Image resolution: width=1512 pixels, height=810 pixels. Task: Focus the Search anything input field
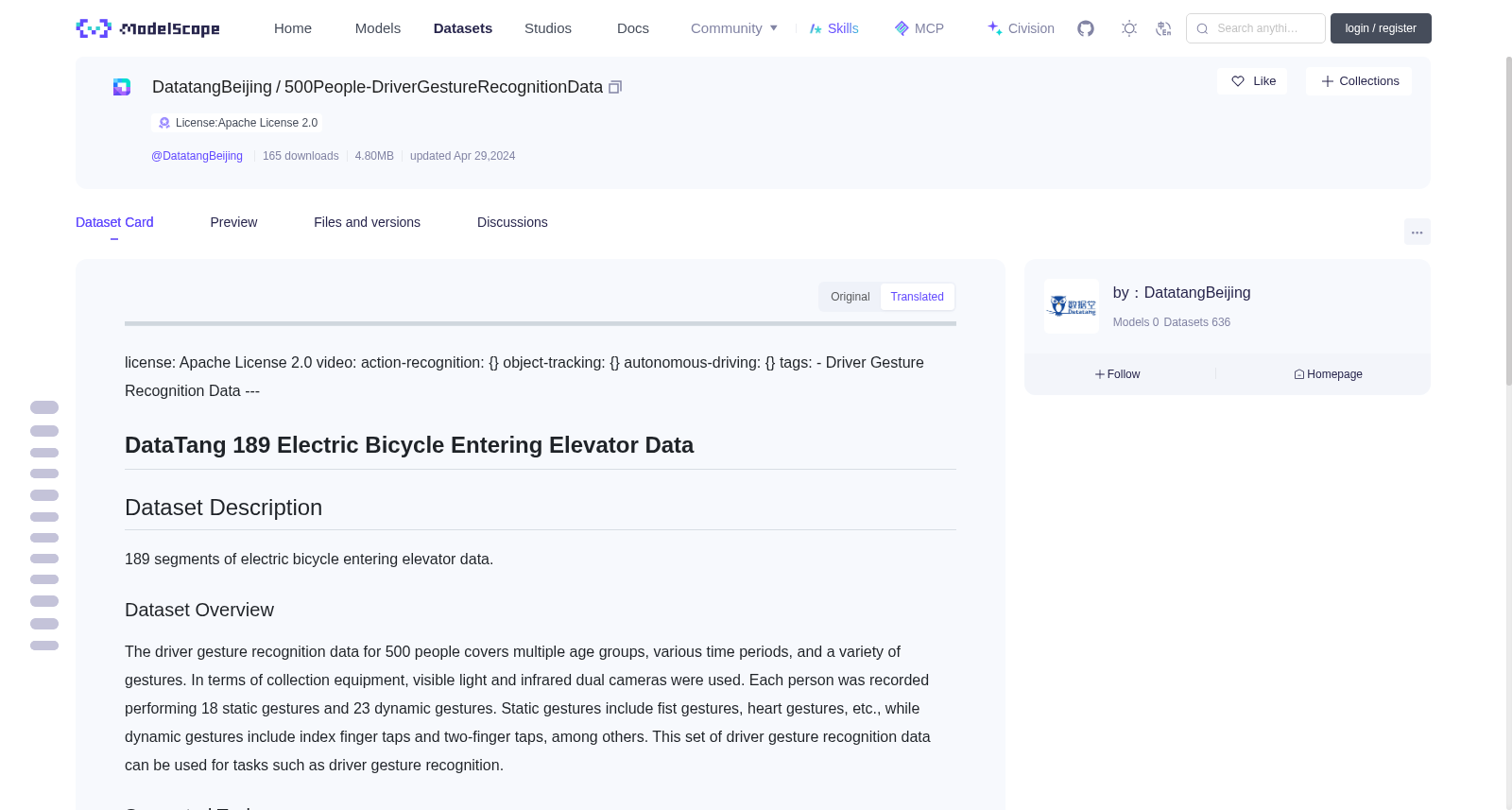coord(1256,28)
